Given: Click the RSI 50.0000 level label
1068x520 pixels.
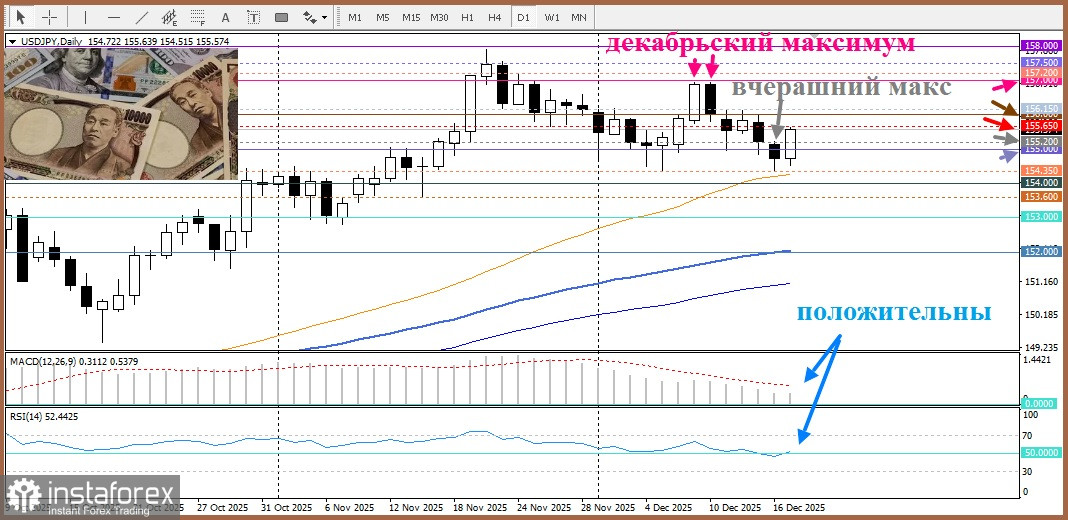Looking at the screenshot, I should click(x=1041, y=453).
